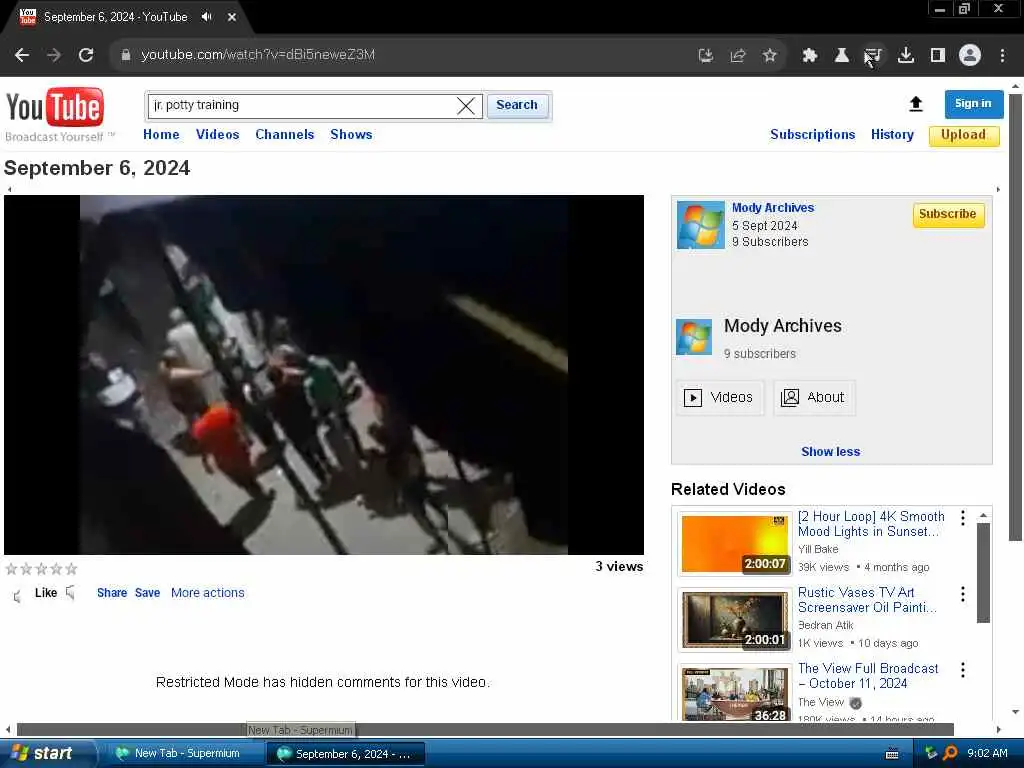The image size is (1024, 768).
Task: Click the magnifier icon in system tray
Action: tap(950, 754)
